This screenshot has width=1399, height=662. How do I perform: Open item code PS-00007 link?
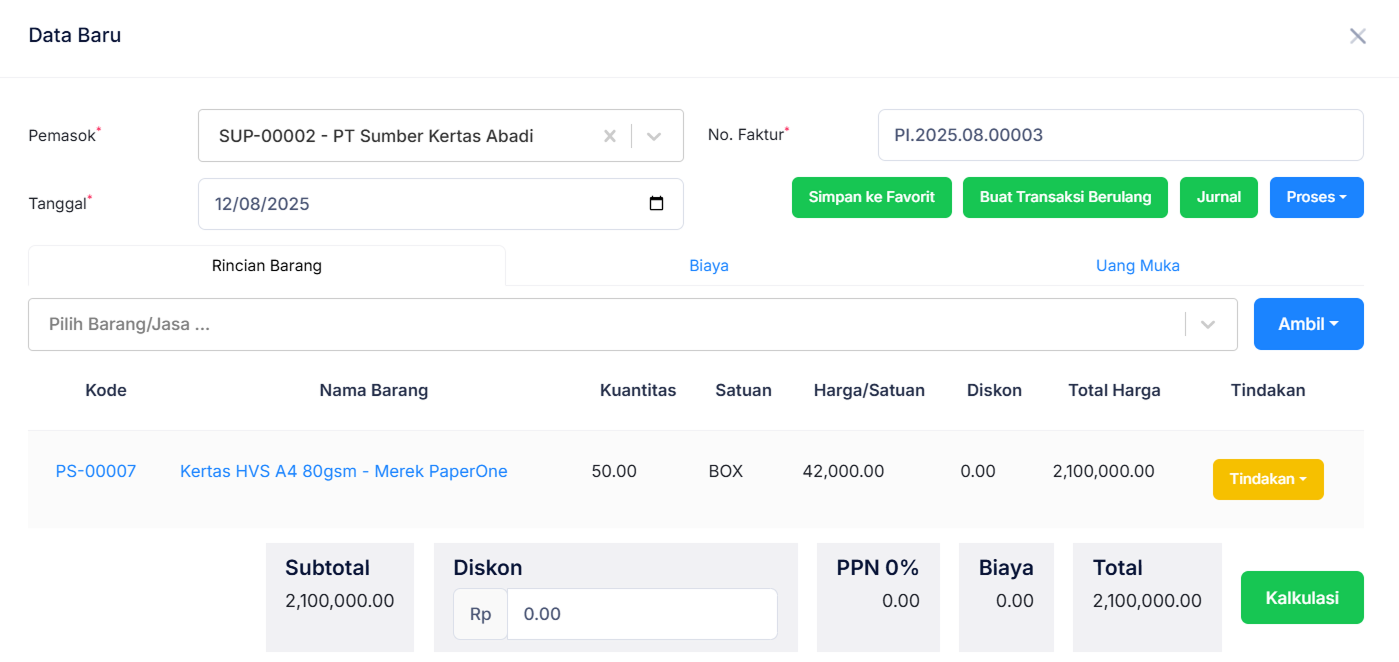point(96,471)
